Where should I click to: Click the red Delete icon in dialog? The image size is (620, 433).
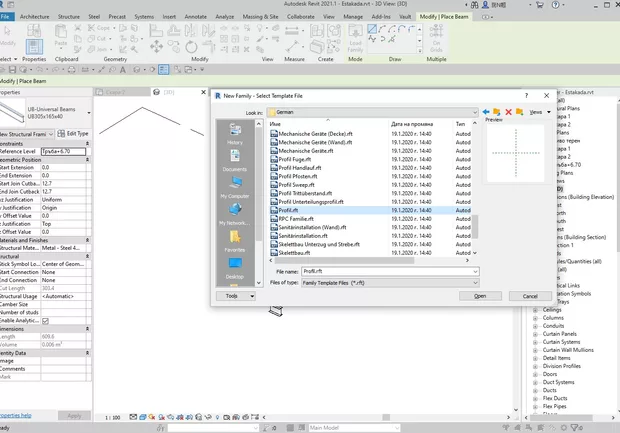point(508,112)
